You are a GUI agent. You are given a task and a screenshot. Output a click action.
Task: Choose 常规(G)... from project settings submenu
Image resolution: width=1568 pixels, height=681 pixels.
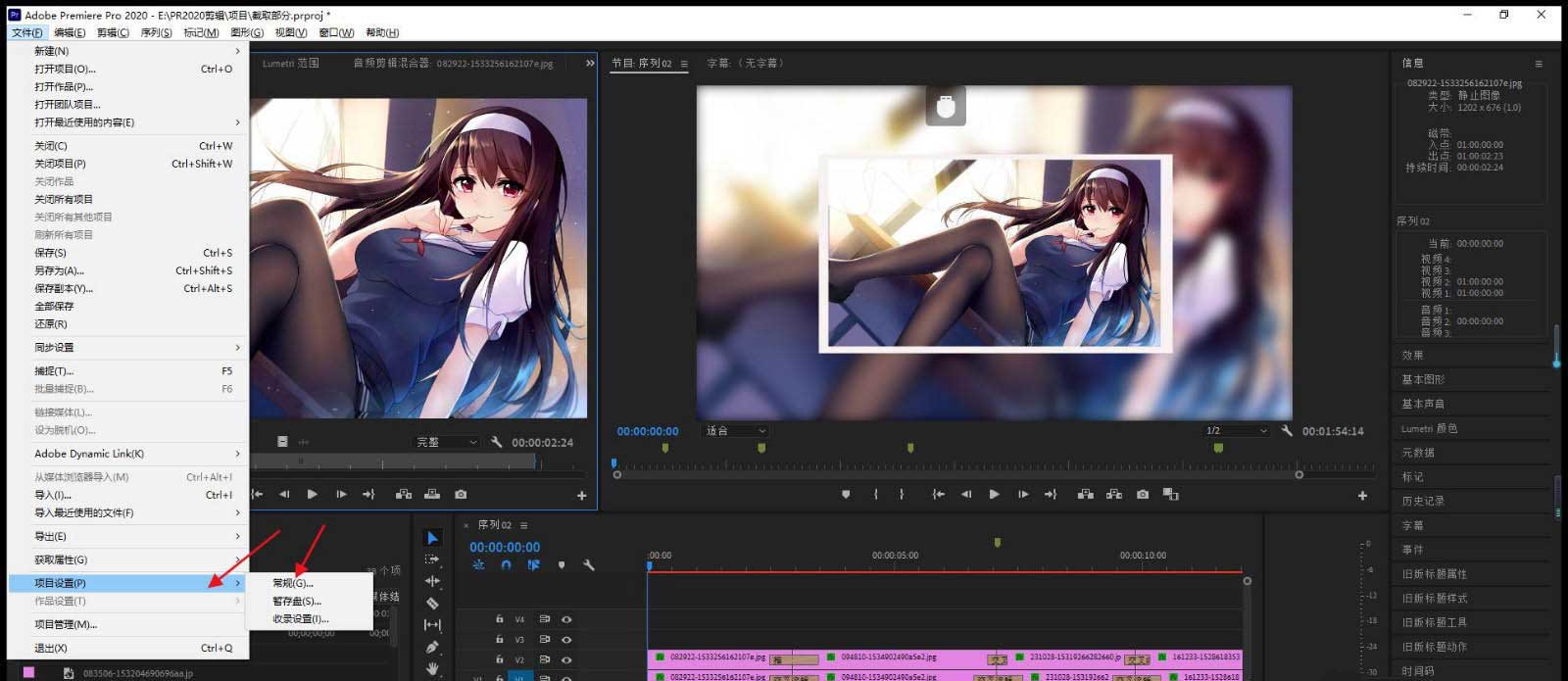pos(293,583)
